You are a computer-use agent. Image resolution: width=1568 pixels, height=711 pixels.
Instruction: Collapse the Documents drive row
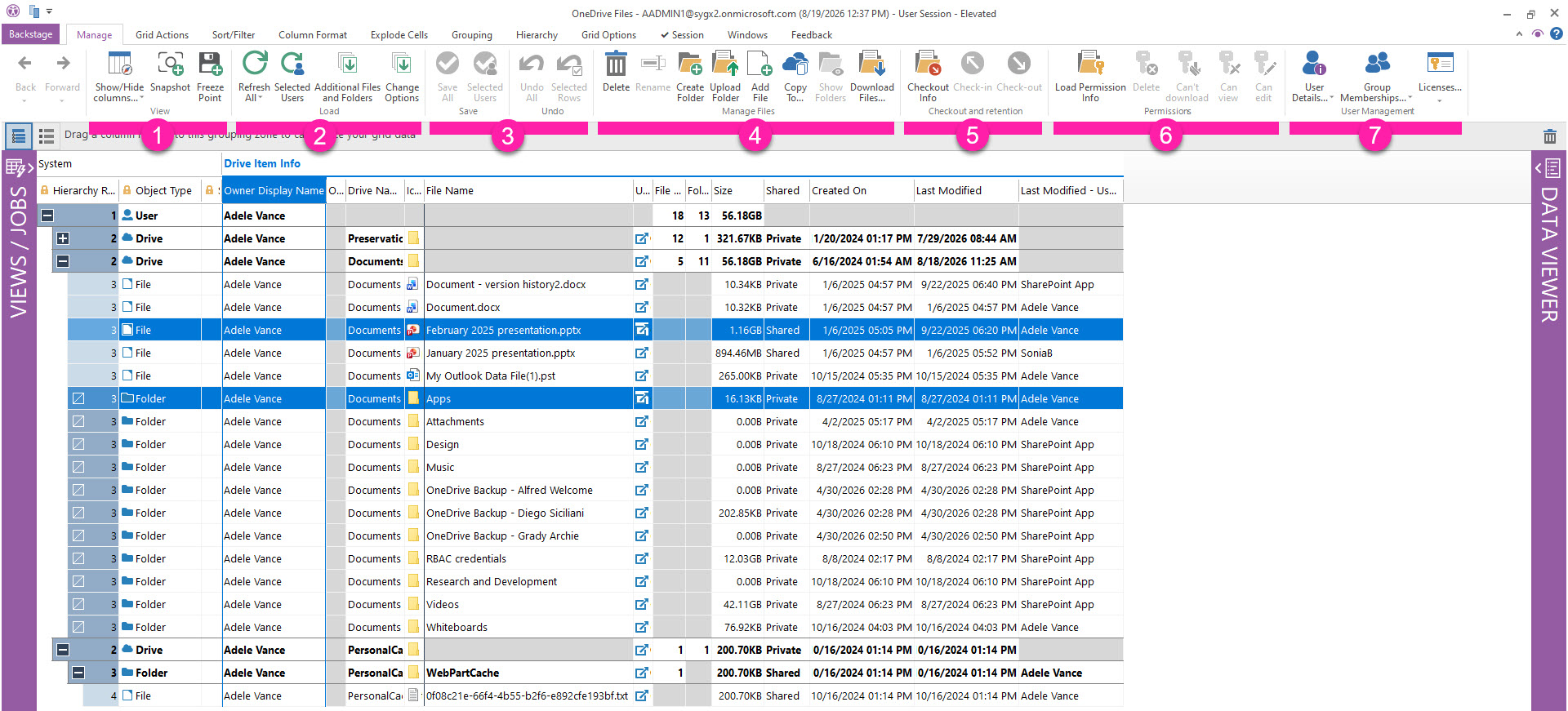[63, 262]
